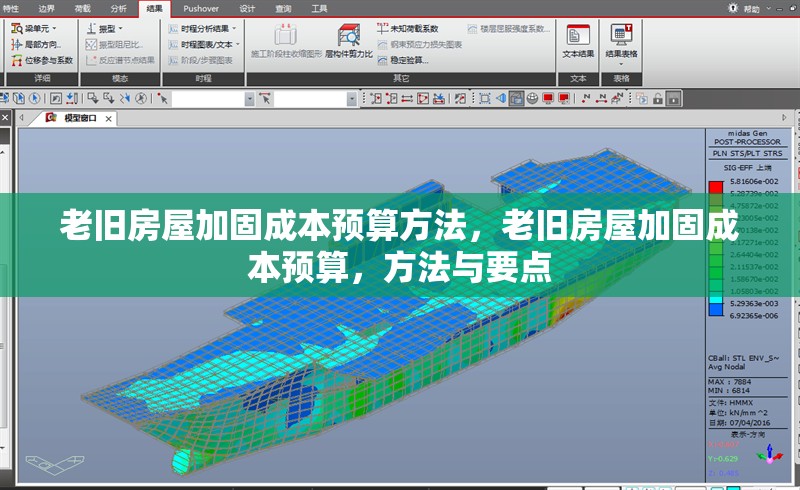Toggle the first red monitor display icon
The width and height of the screenshot is (800, 490).
pyautogui.click(x=548, y=98)
